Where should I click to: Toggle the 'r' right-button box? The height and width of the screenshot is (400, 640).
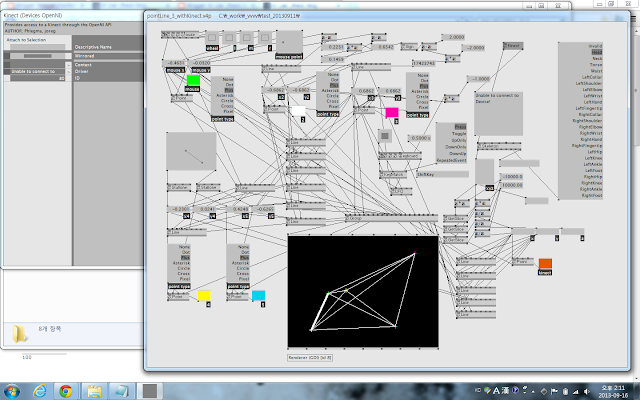click(265, 38)
